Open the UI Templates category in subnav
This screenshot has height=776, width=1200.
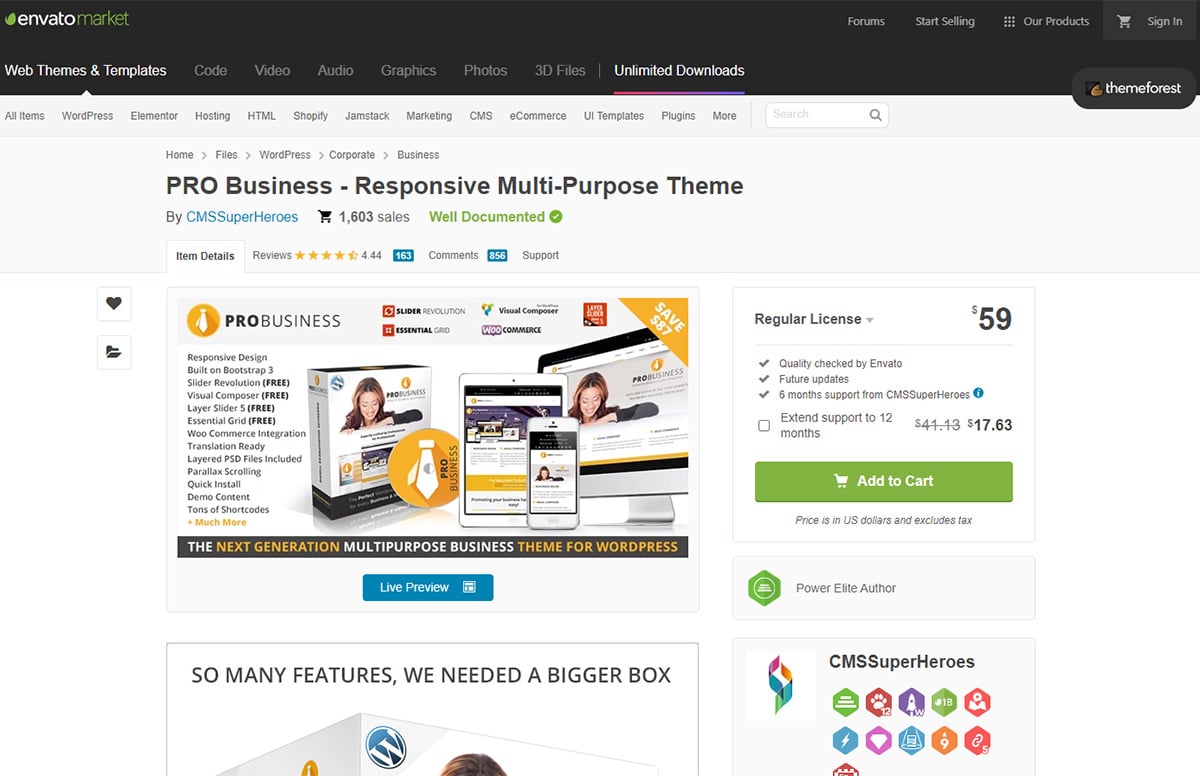coord(614,116)
